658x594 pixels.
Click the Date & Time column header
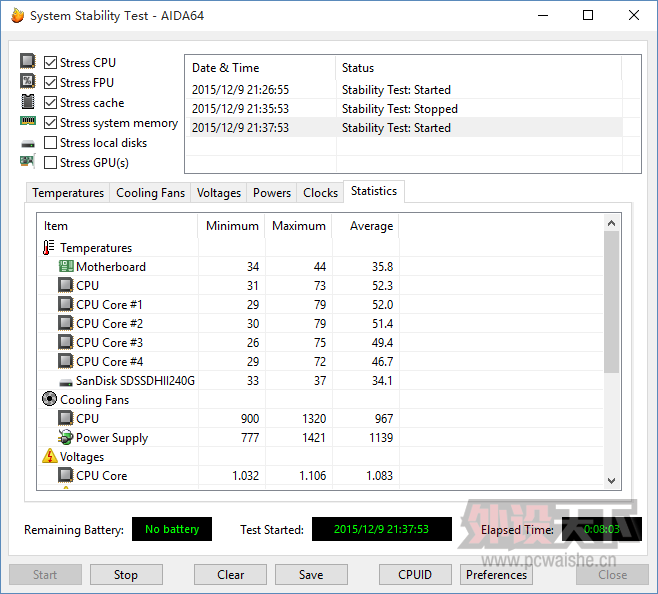point(260,68)
